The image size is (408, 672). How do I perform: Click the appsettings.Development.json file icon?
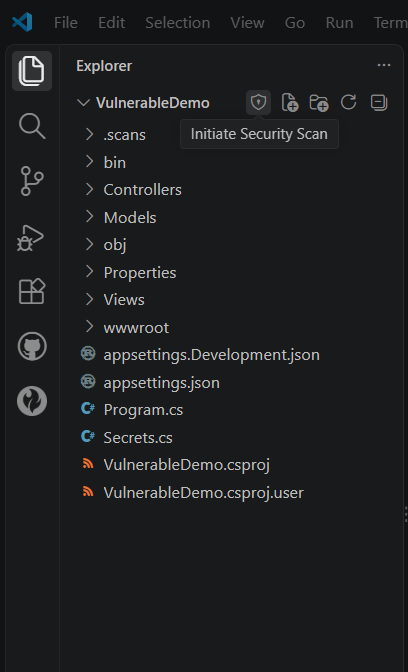pos(88,354)
